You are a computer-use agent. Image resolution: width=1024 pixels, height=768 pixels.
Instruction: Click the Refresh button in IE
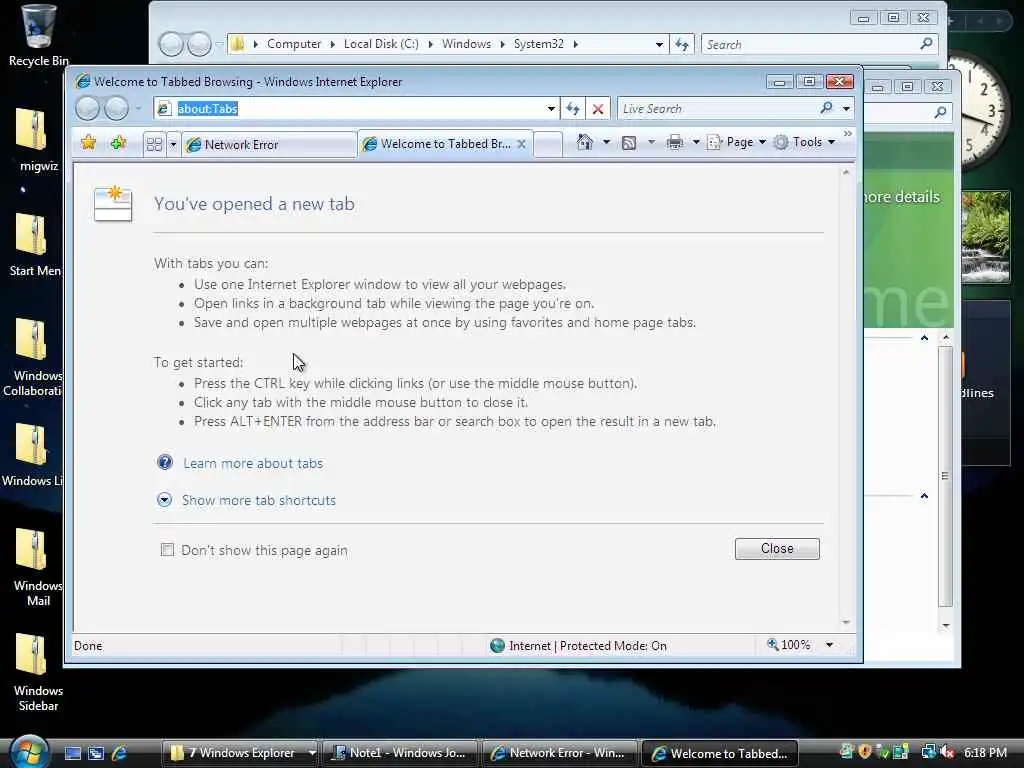click(x=573, y=108)
